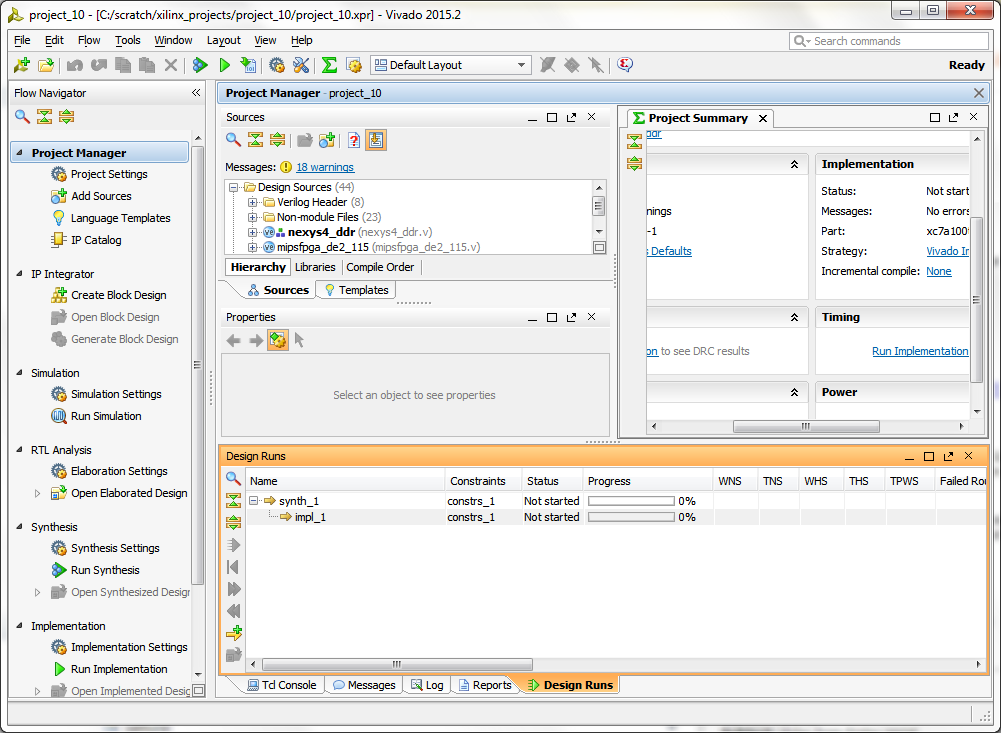Click the Collapse All icon in the Project Summary sidebar
1001x733 pixels.
point(634,141)
